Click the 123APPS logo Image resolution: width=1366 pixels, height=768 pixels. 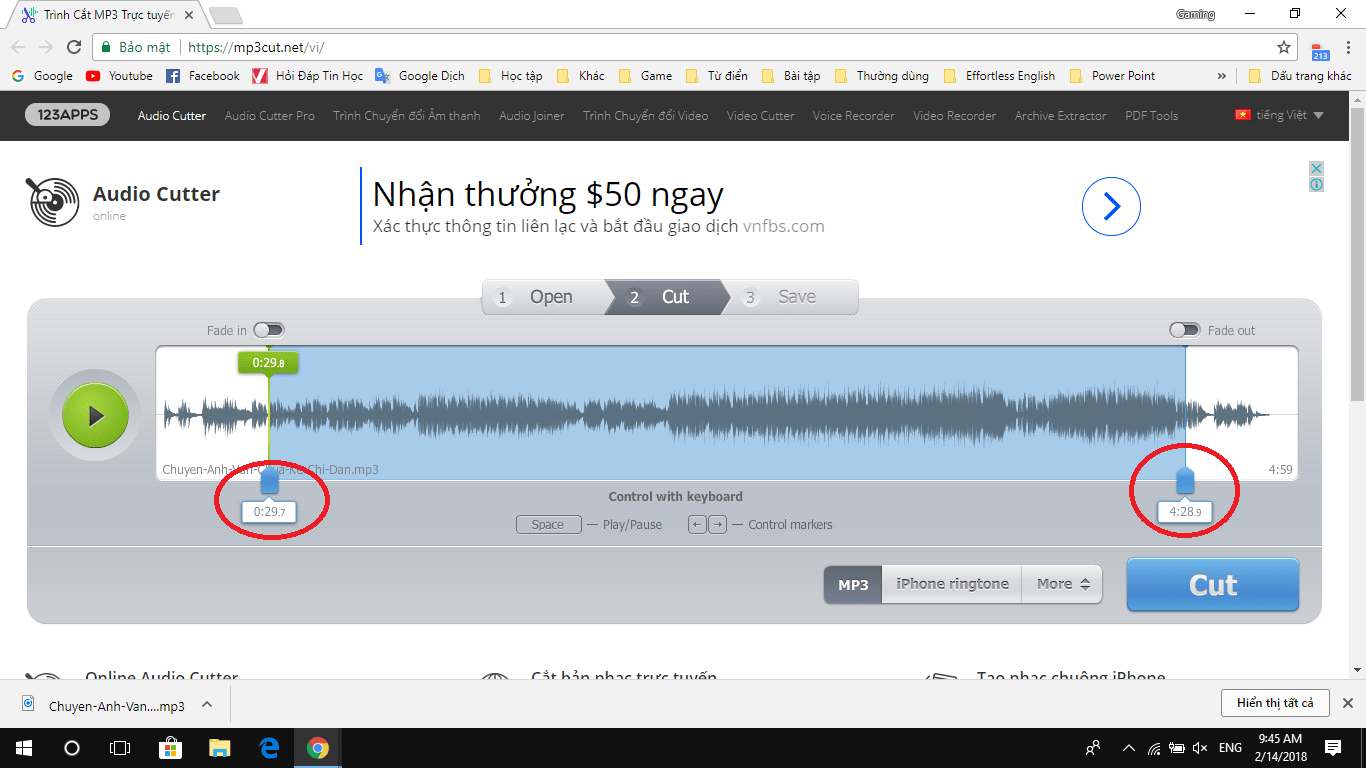[x=66, y=114]
